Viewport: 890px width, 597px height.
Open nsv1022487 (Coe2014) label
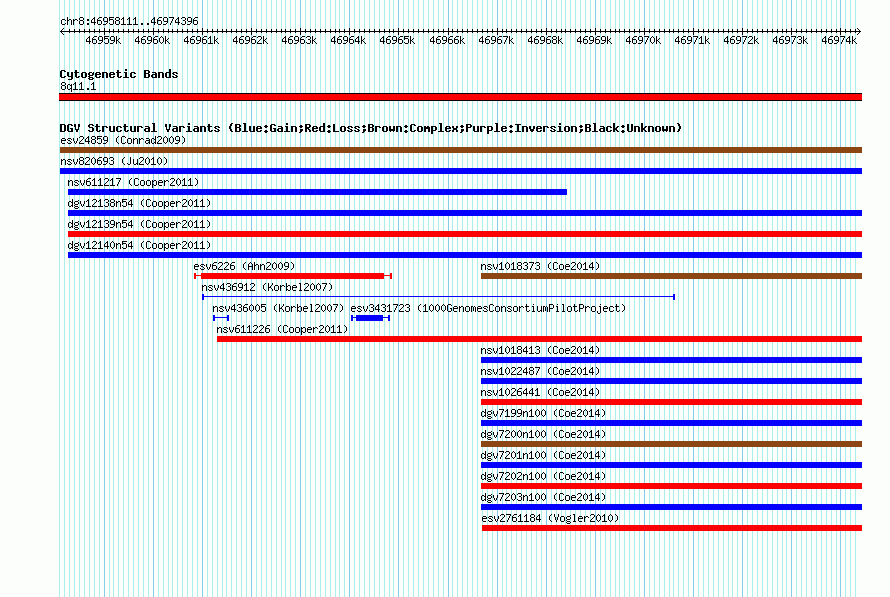pos(540,371)
